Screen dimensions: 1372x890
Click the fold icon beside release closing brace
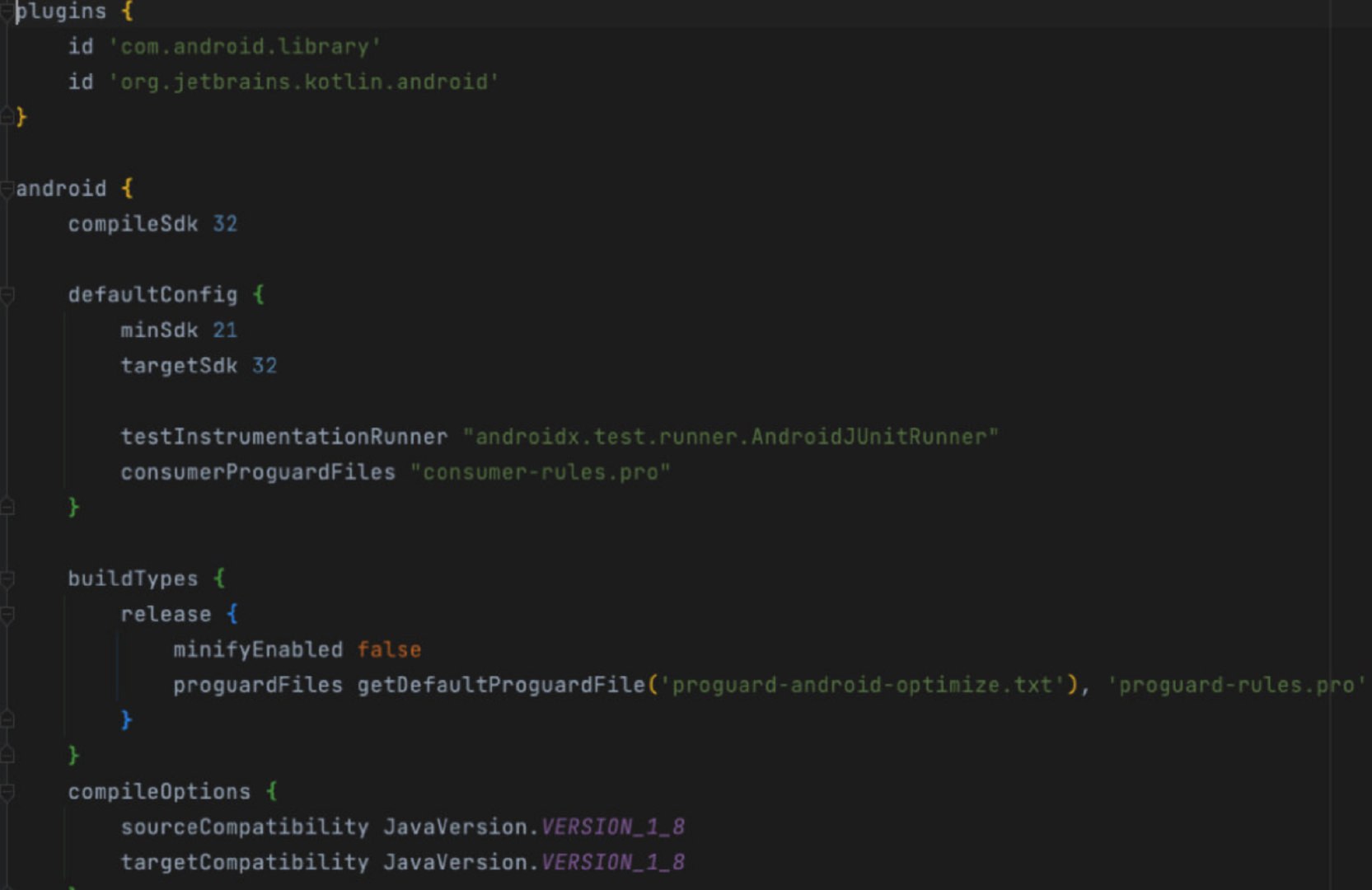[7, 719]
